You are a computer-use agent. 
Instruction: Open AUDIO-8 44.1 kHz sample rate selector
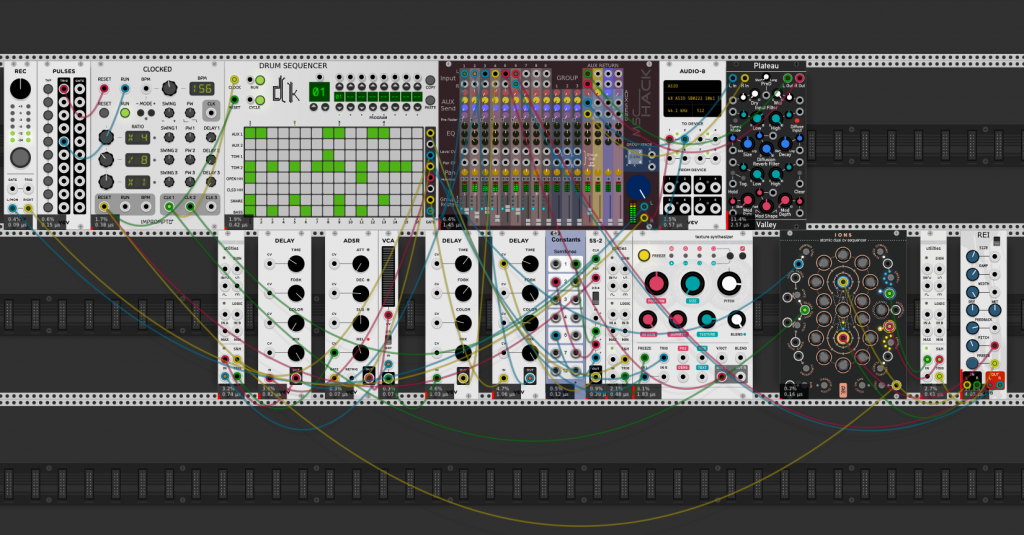pyautogui.click(x=677, y=111)
